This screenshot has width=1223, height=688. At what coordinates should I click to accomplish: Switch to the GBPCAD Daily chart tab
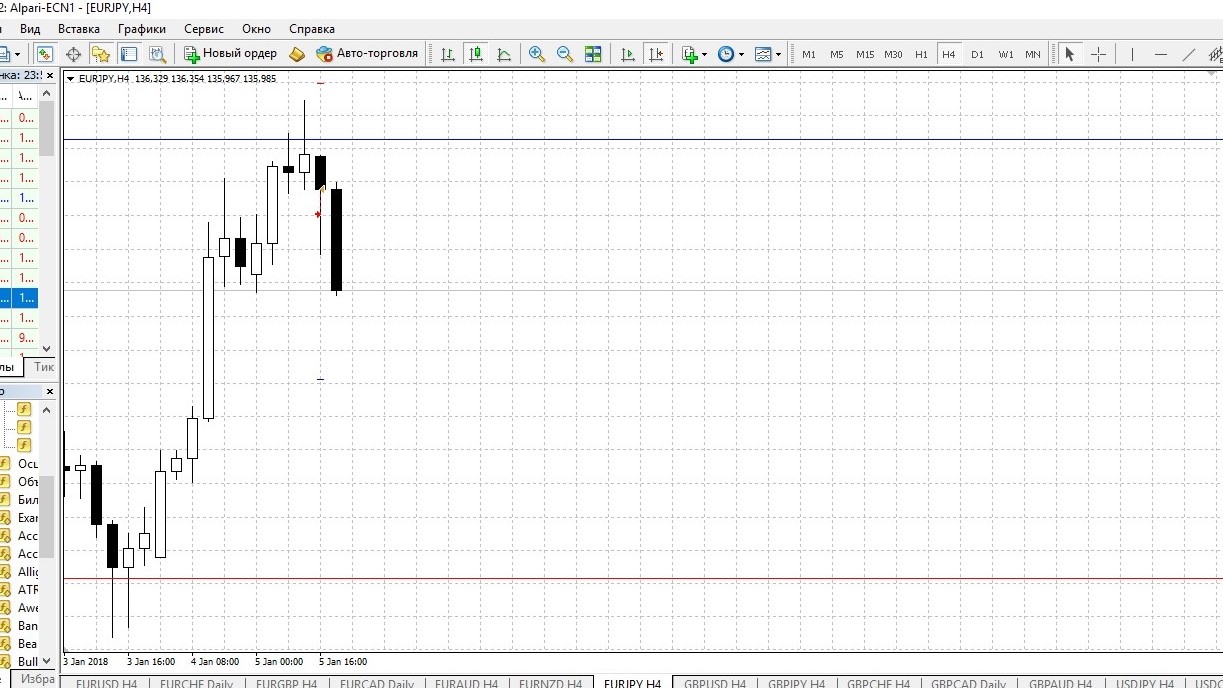pos(968,683)
